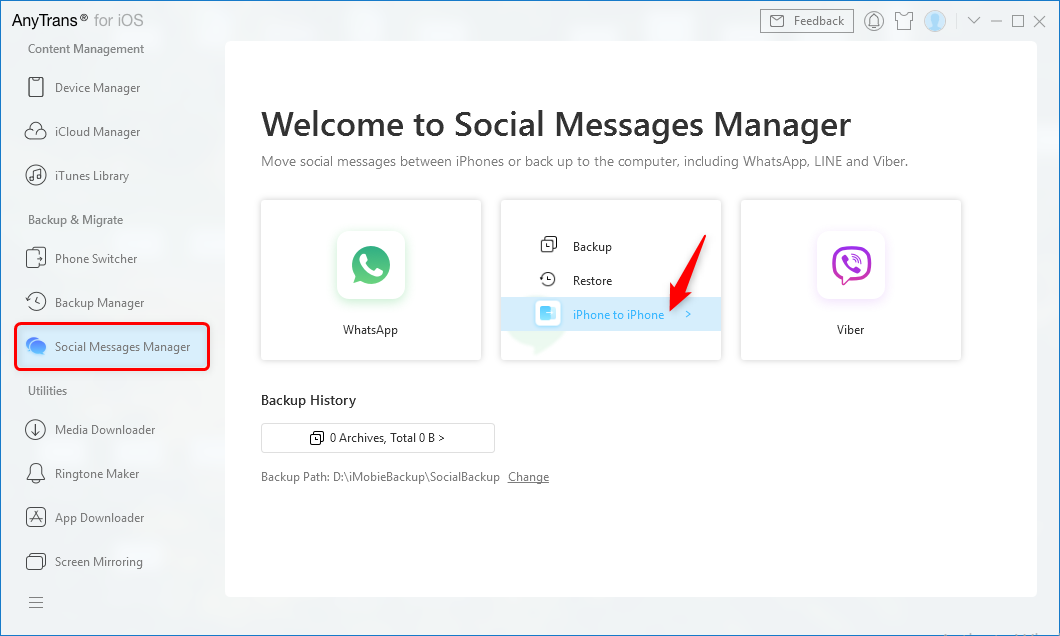Open the Screen Mirroring icon
Screen dimensions: 1060x636
point(36,561)
